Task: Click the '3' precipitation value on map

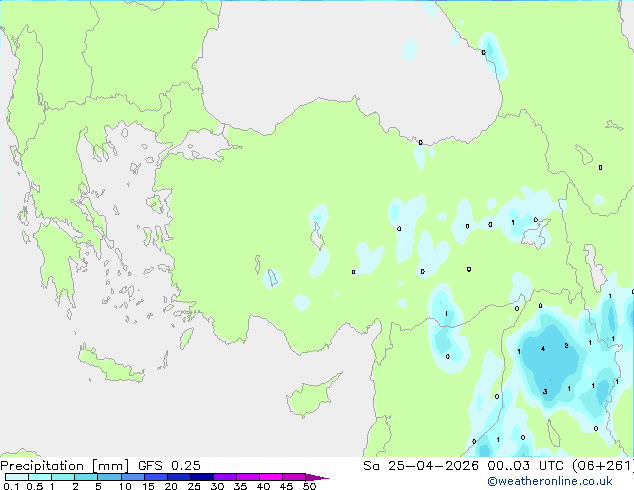Action: tap(545, 391)
